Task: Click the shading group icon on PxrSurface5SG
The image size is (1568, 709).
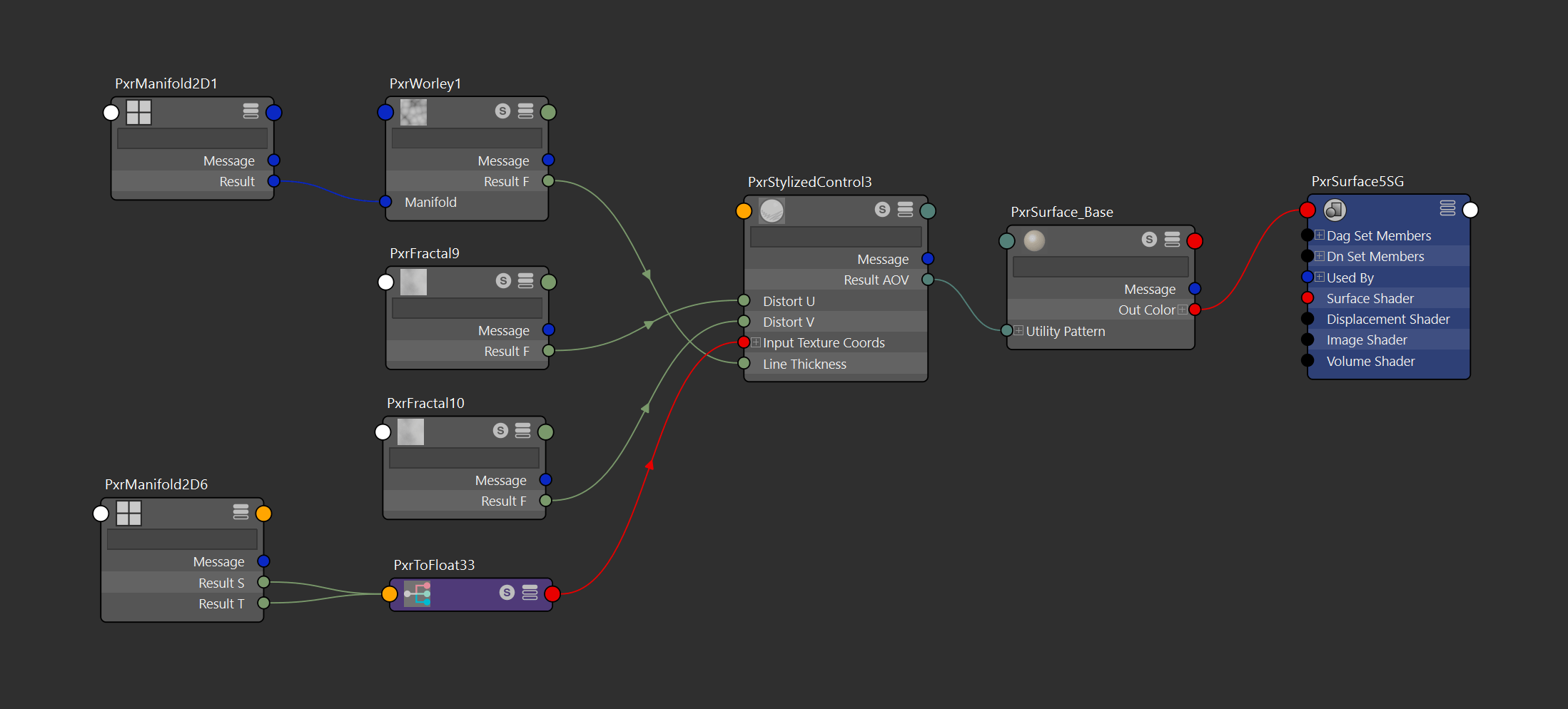Action: (x=1334, y=210)
